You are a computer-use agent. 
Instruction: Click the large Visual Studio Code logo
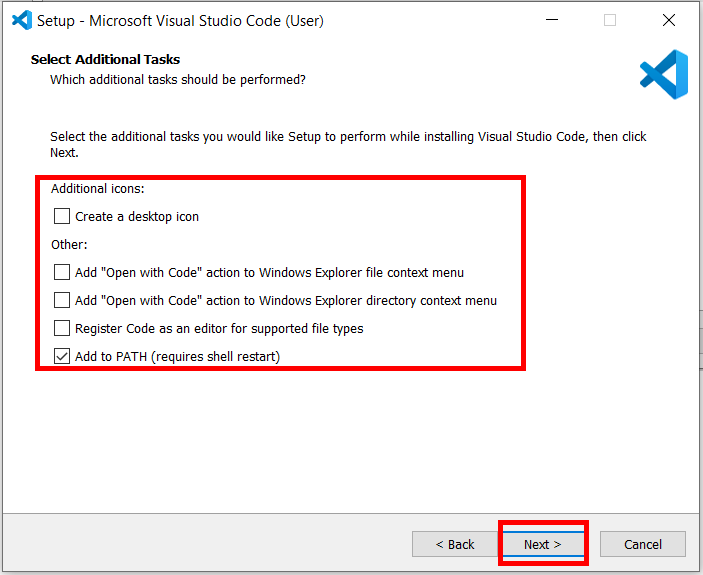pos(664,74)
